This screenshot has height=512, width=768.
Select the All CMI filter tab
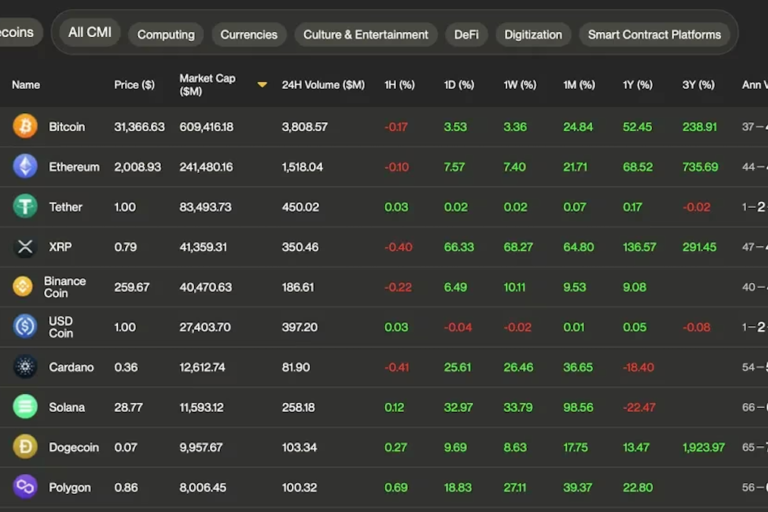tap(90, 32)
